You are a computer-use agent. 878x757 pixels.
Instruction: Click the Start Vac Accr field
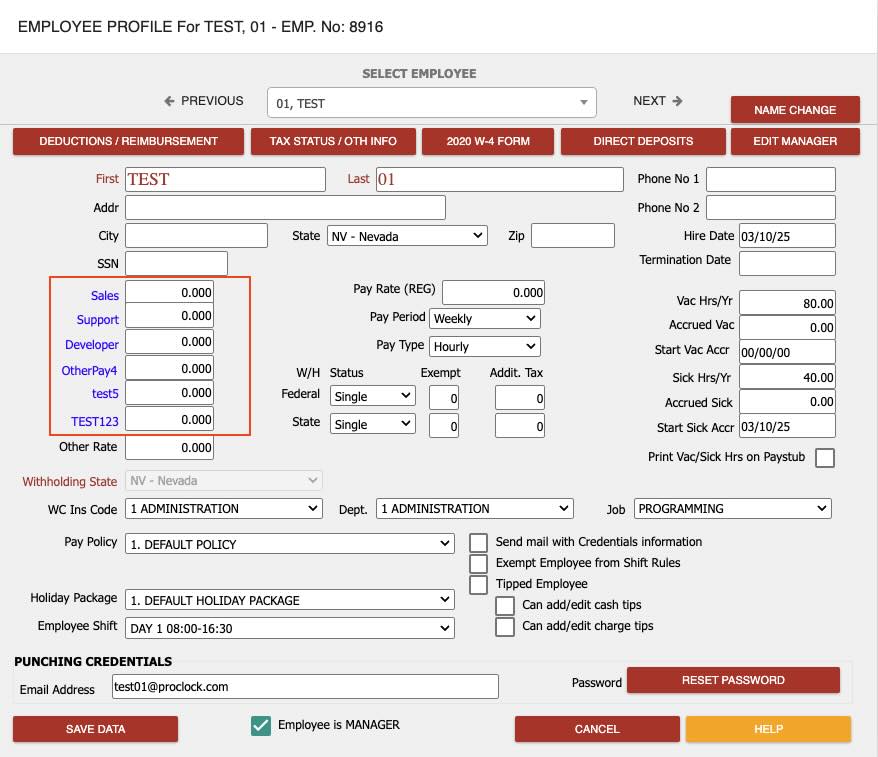[x=787, y=352]
